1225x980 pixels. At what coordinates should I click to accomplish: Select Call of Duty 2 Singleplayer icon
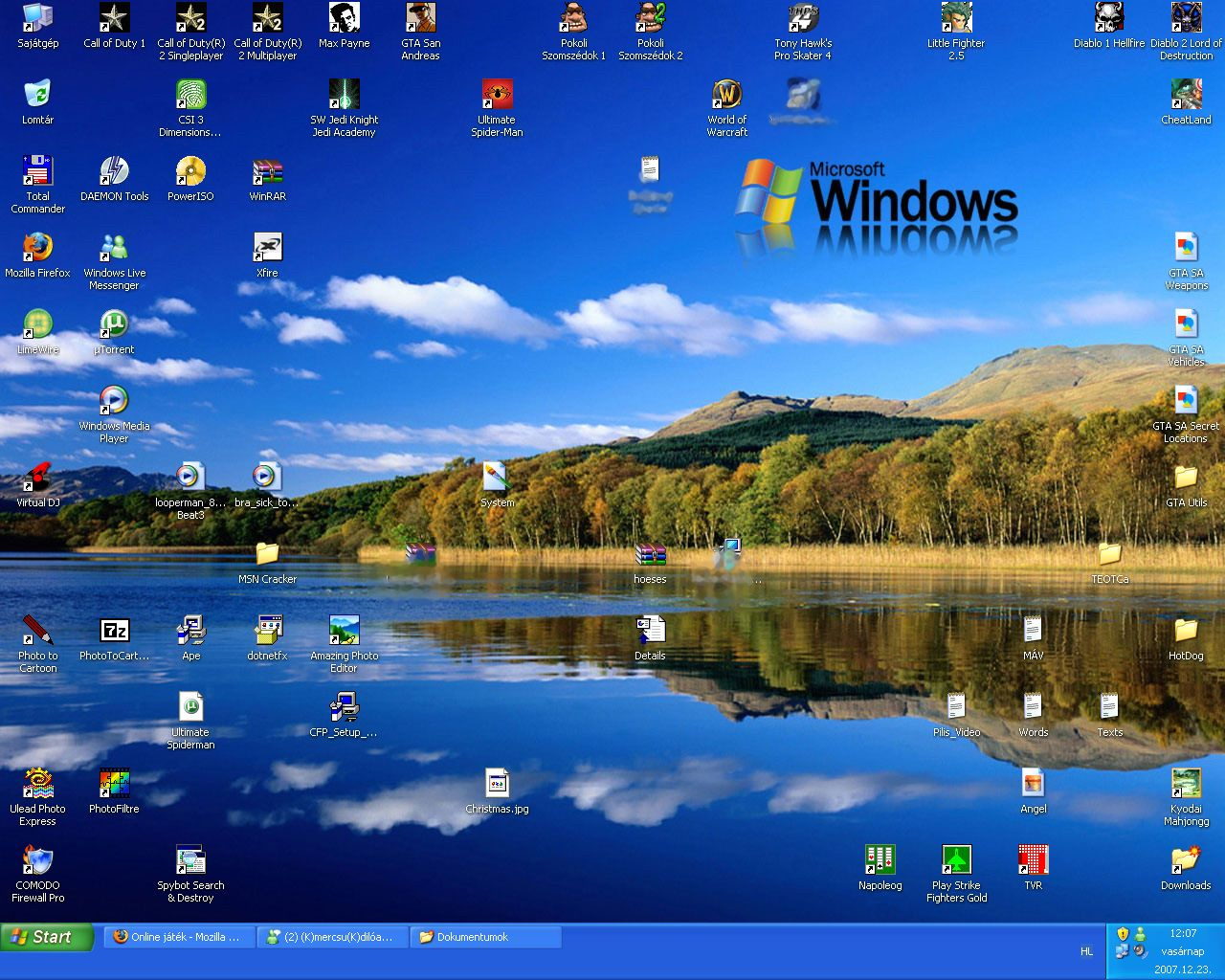coord(190,33)
